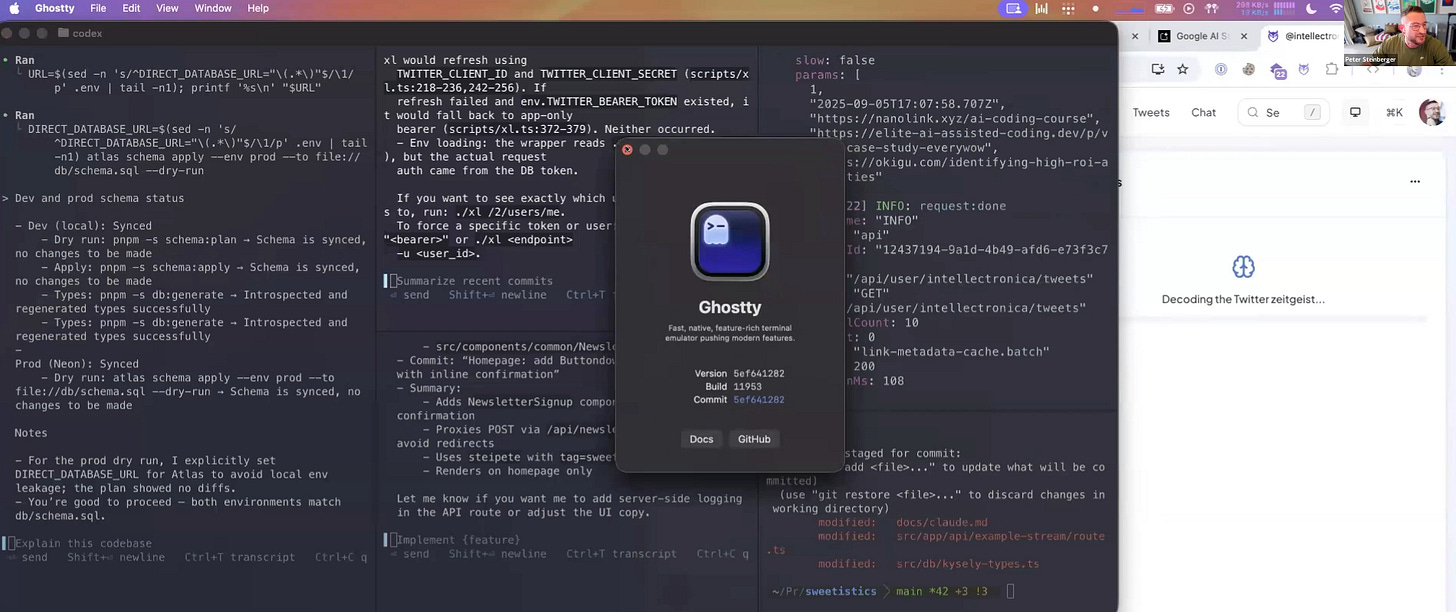
Task: Click the GitHub button in About dialog
Action: [x=754, y=439]
